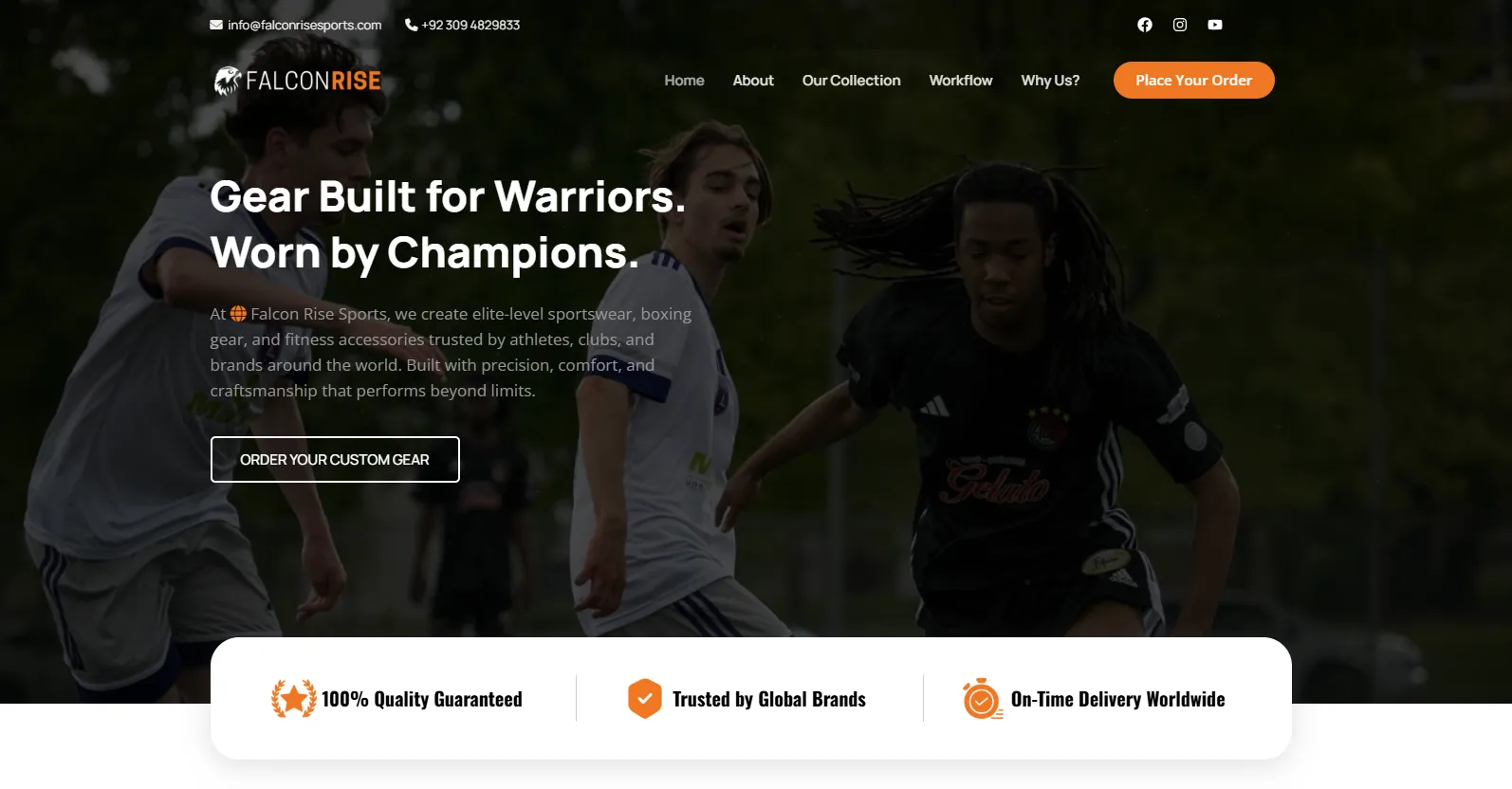The image size is (1512, 789).
Task: Click the Place Your Order button
Action: tap(1193, 81)
